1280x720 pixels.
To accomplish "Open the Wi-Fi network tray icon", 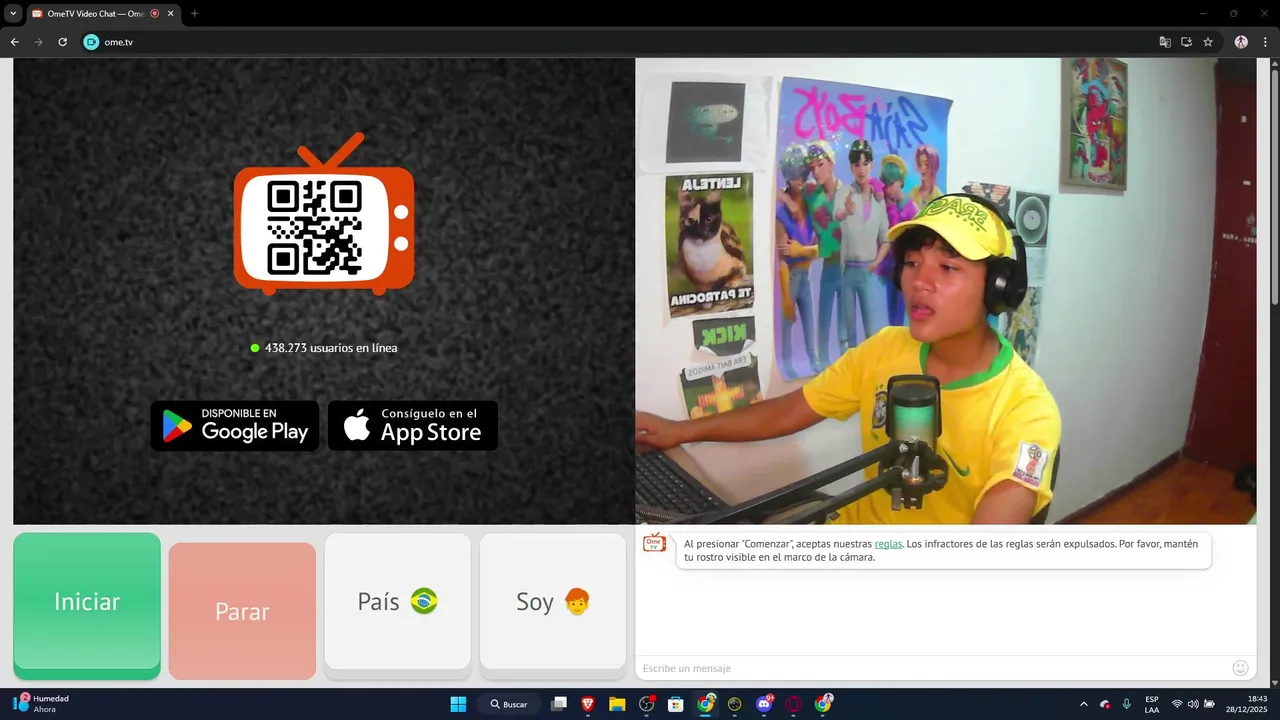I will pyautogui.click(x=1177, y=704).
